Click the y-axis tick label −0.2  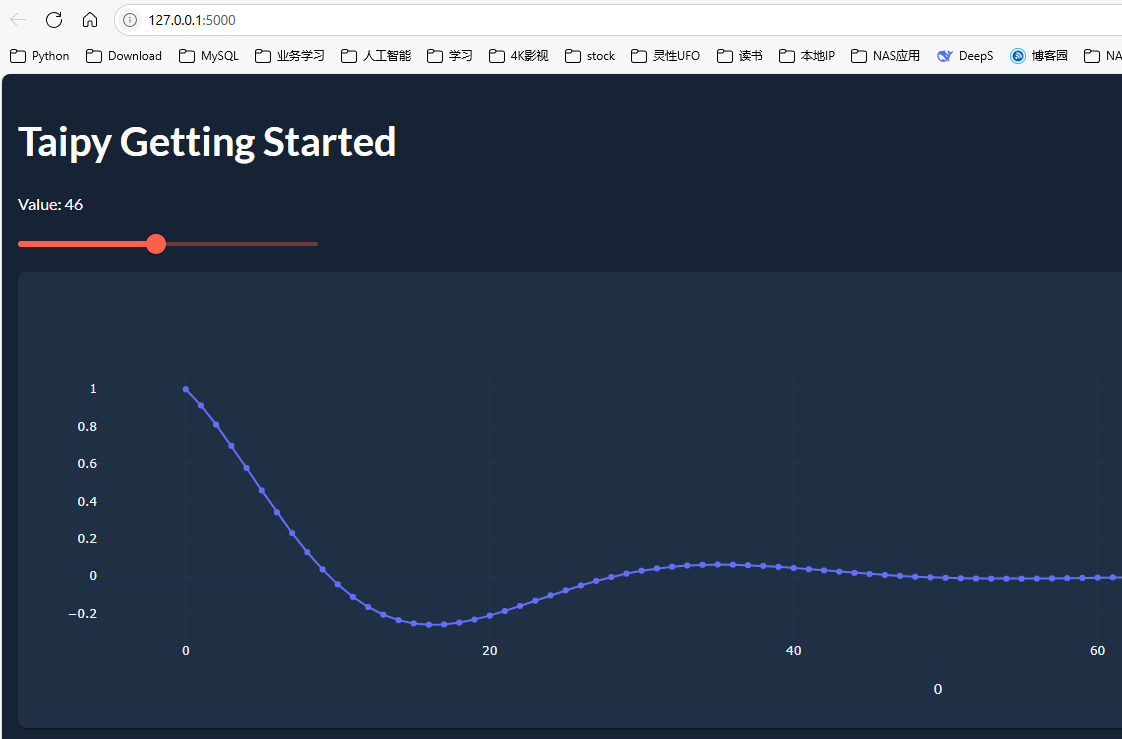coord(82,614)
